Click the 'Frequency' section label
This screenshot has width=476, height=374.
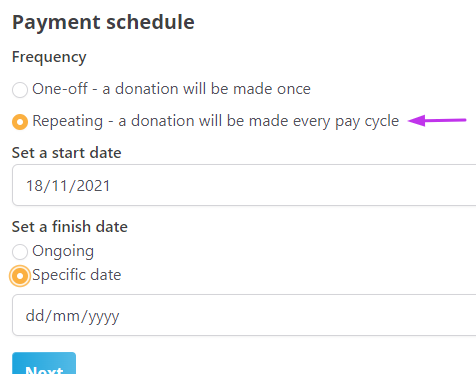(x=49, y=57)
